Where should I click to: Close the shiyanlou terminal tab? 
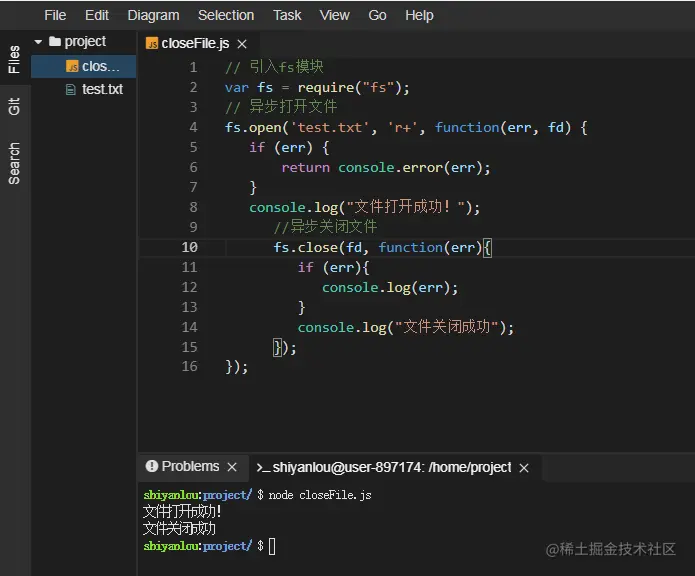tap(524, 468)
